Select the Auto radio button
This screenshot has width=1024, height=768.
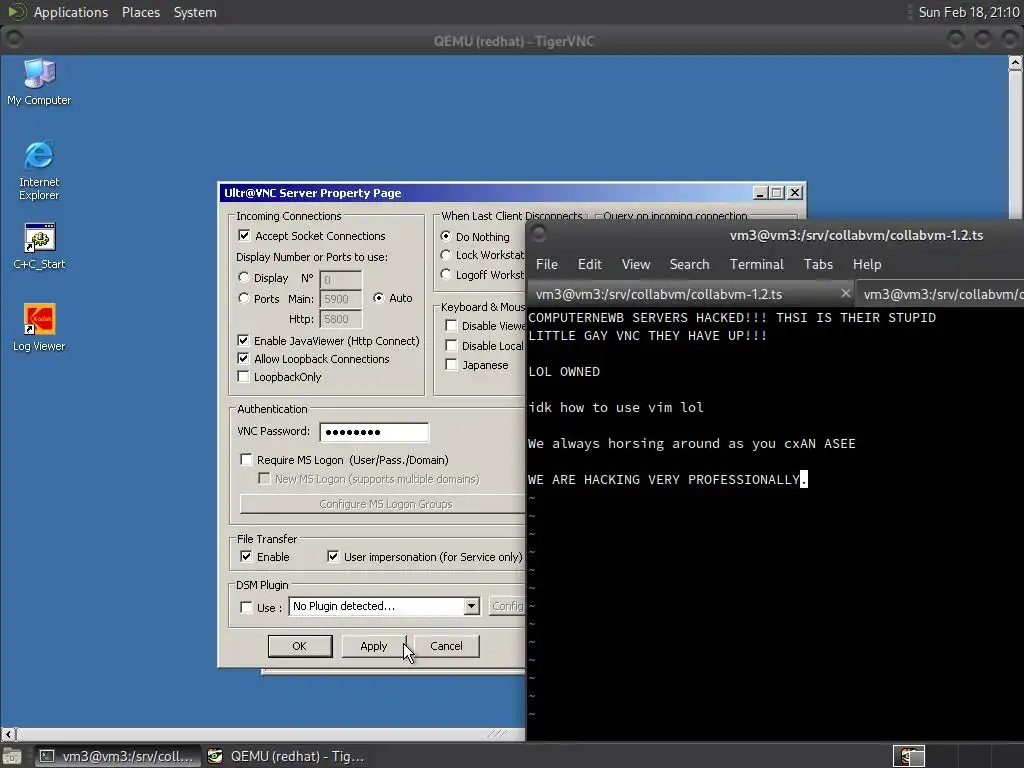tap(379, 298)
